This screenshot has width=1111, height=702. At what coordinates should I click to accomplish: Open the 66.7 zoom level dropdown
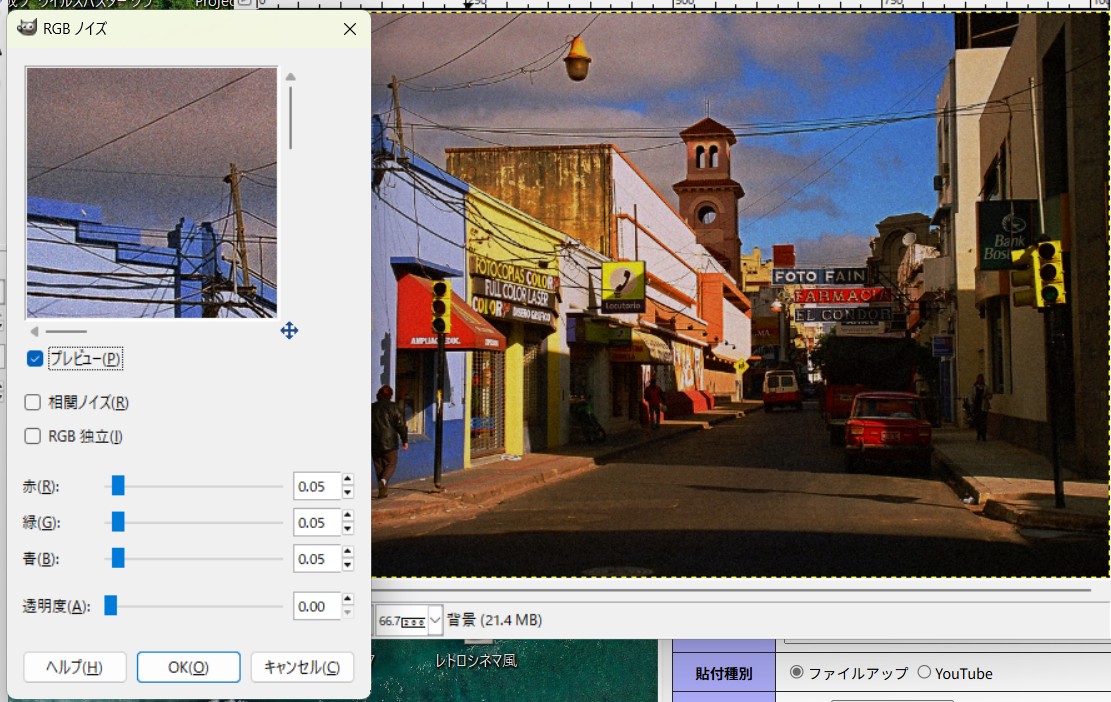435,621
